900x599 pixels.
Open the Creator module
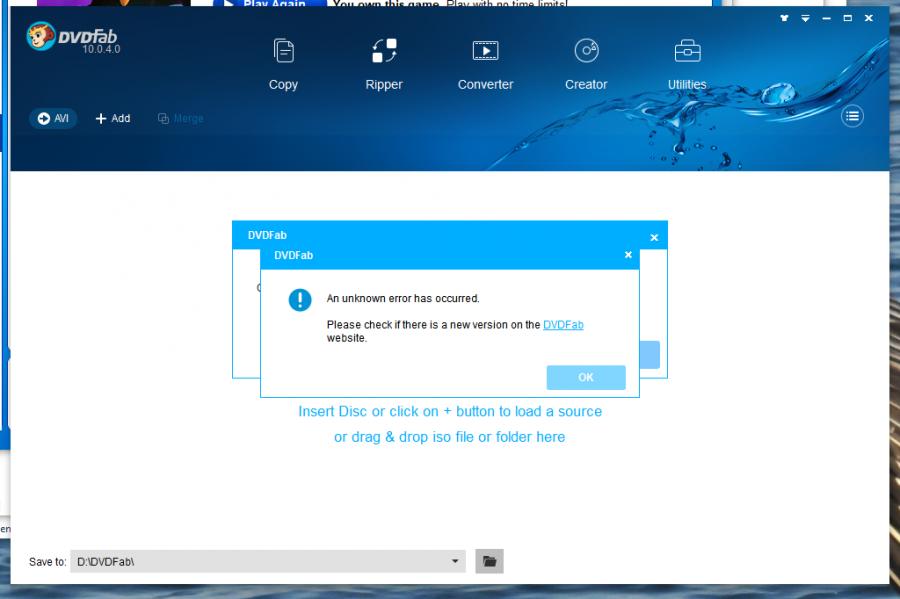click(x=586, y=63)
